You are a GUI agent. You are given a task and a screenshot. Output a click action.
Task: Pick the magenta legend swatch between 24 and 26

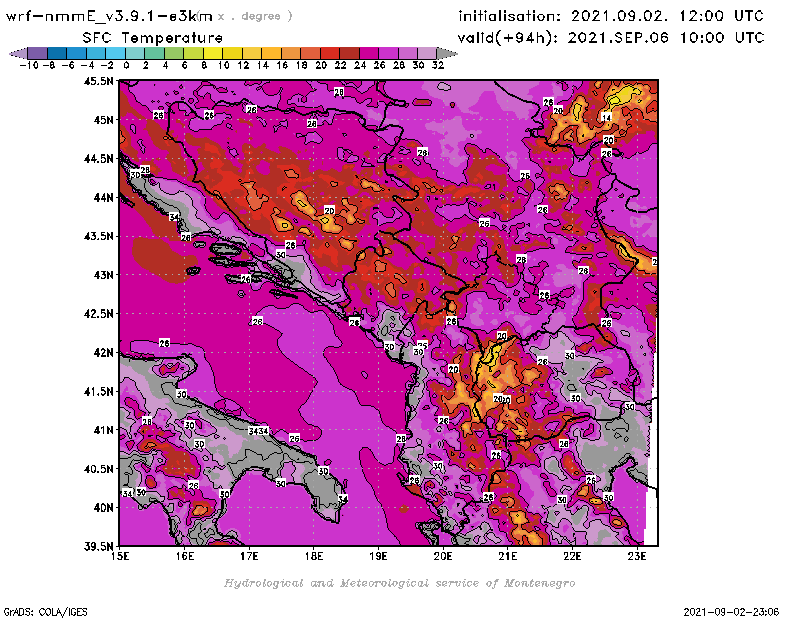tap(369, 53)
